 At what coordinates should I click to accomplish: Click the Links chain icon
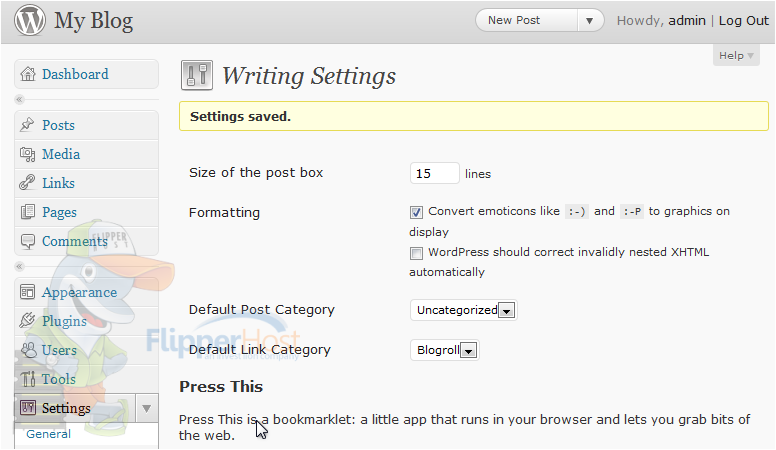click(27, 183)
